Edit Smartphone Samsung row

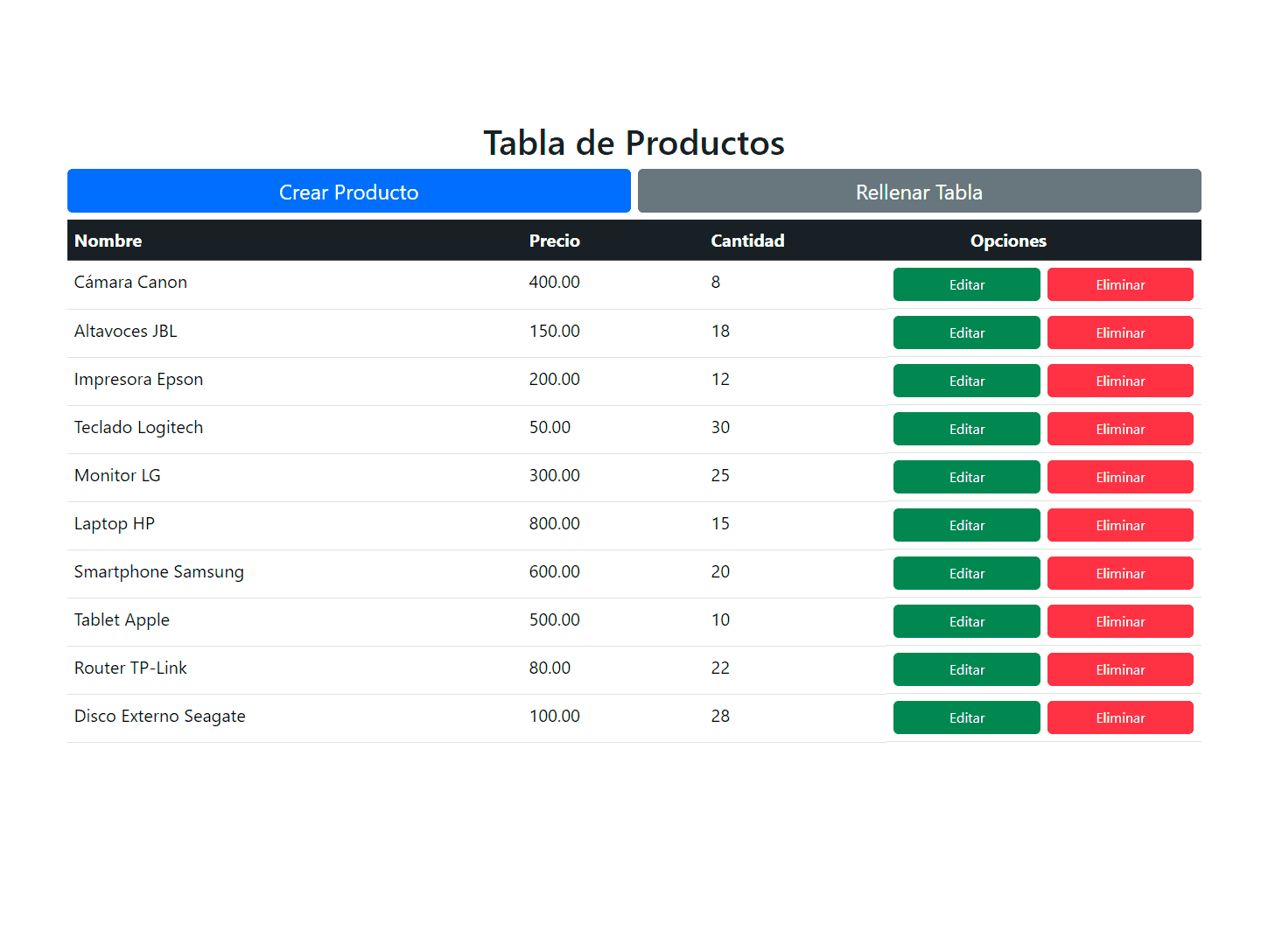pos(966,573)
